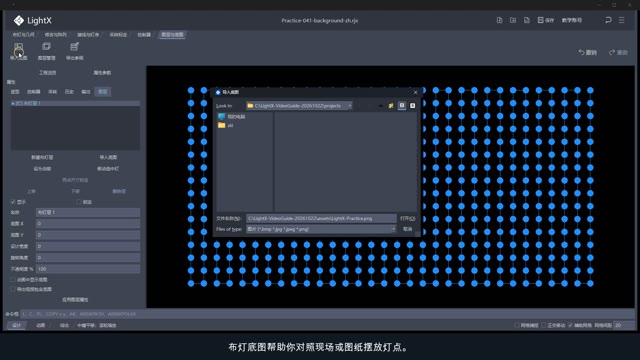Select the 造型 properties sub-tab
The height and width of the screenshot is (360, 640).
(x=15, y=92)
